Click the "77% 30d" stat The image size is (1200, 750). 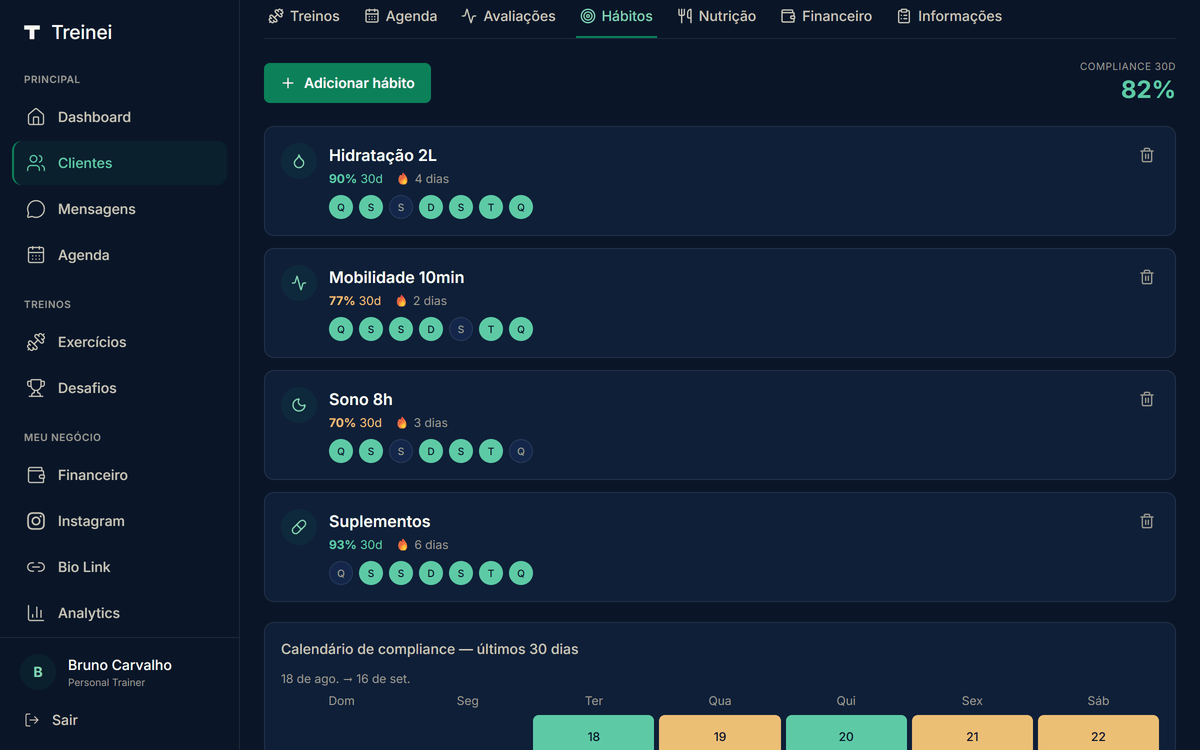click(x=355, y=301)
